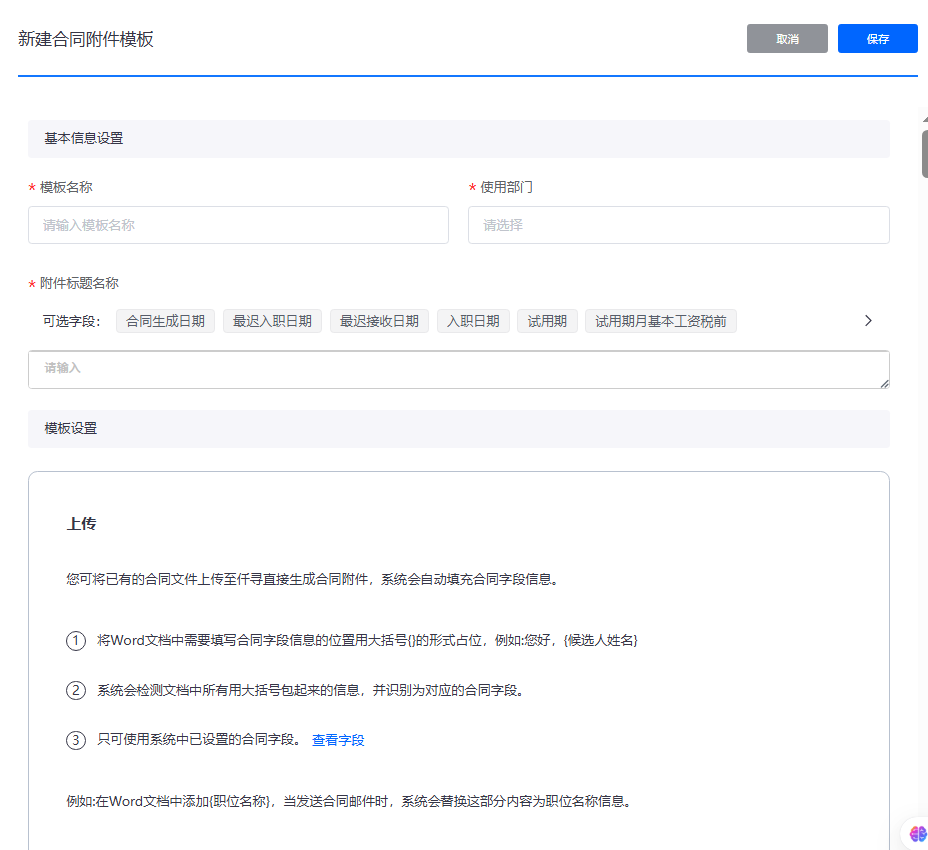This screenshot has width=928, height=850.
Task: Focus the 附件标题名称 text area
Action: pyautogui.click(x=459, y=369)
